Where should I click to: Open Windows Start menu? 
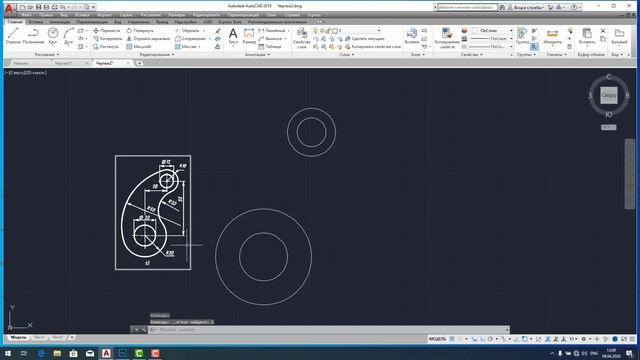click(x=8, y=353)
